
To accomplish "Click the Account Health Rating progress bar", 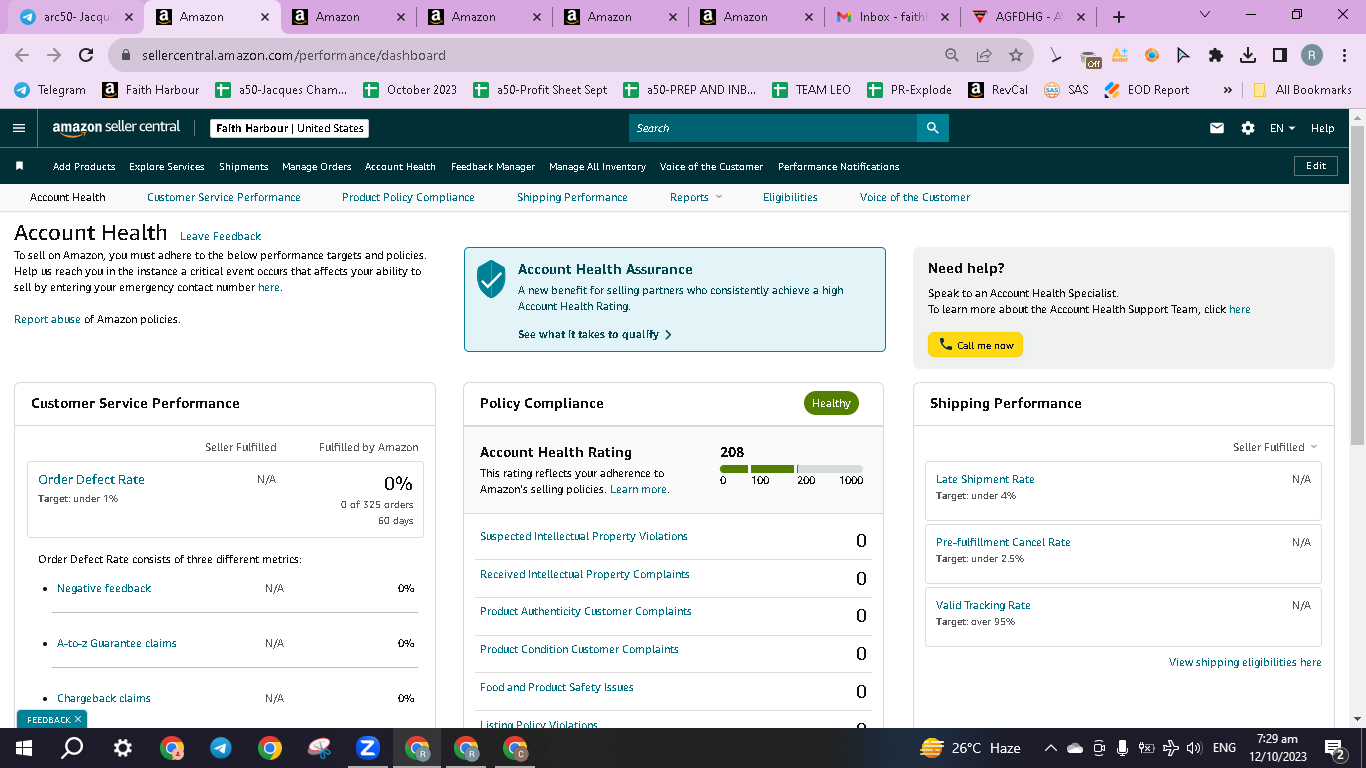I will (x=791, y=469).
